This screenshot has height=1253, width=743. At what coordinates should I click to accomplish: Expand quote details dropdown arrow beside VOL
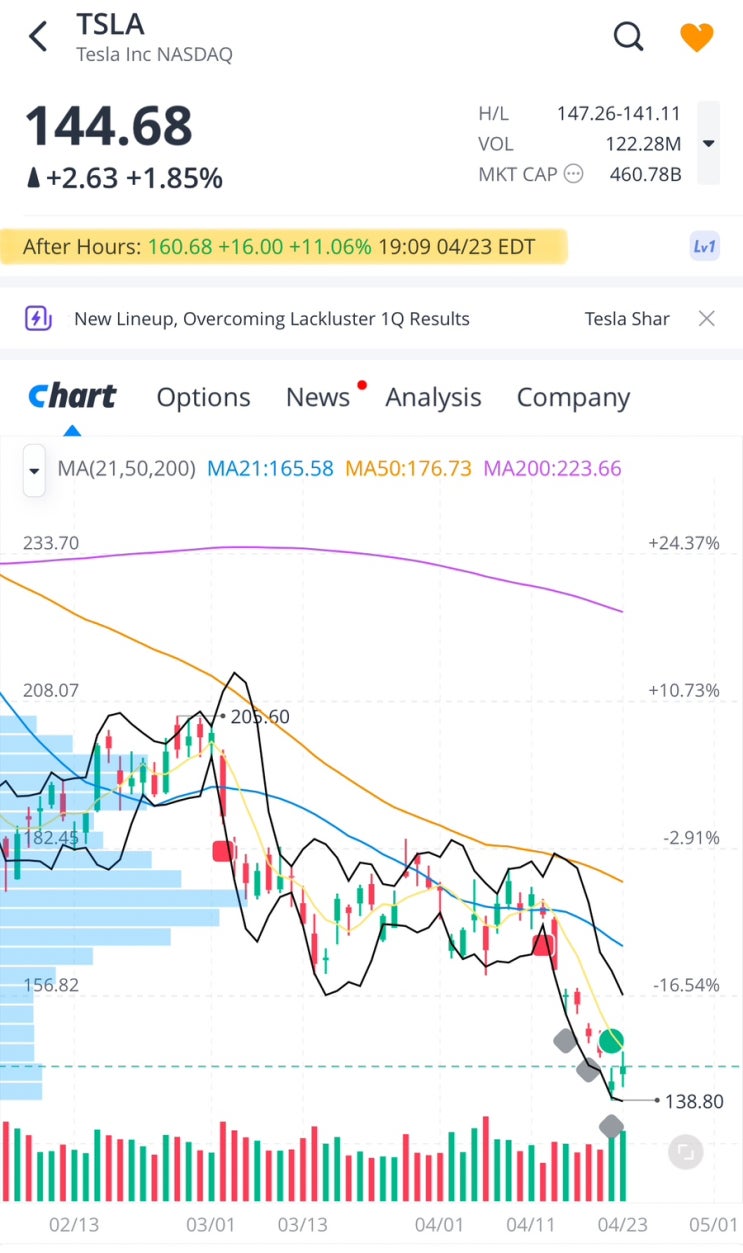coord(708,143)
